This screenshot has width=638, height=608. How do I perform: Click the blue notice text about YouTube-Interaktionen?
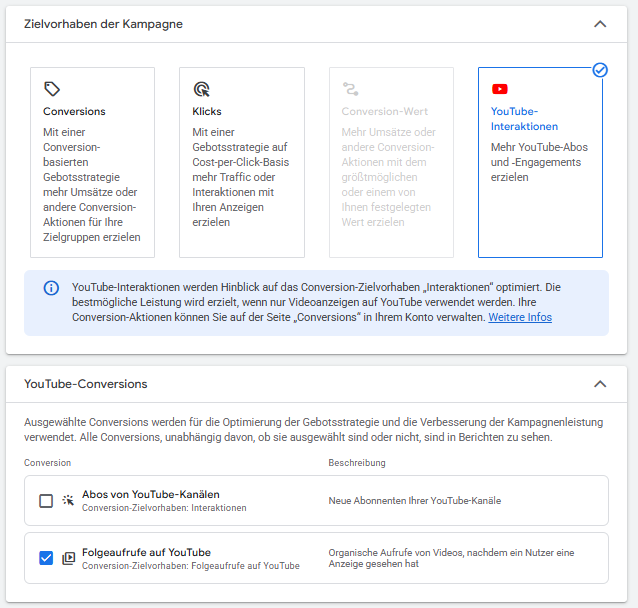click(x=316, y=302)
